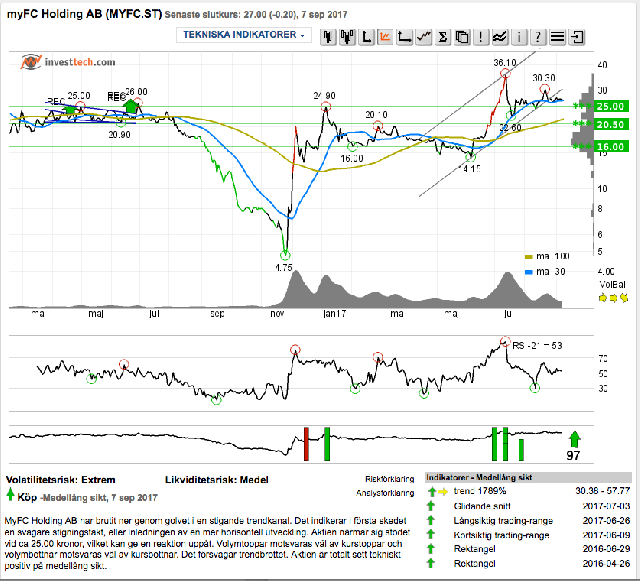Click the sigma summation icon
The image size is (640, 581).
tap(442, 37)
